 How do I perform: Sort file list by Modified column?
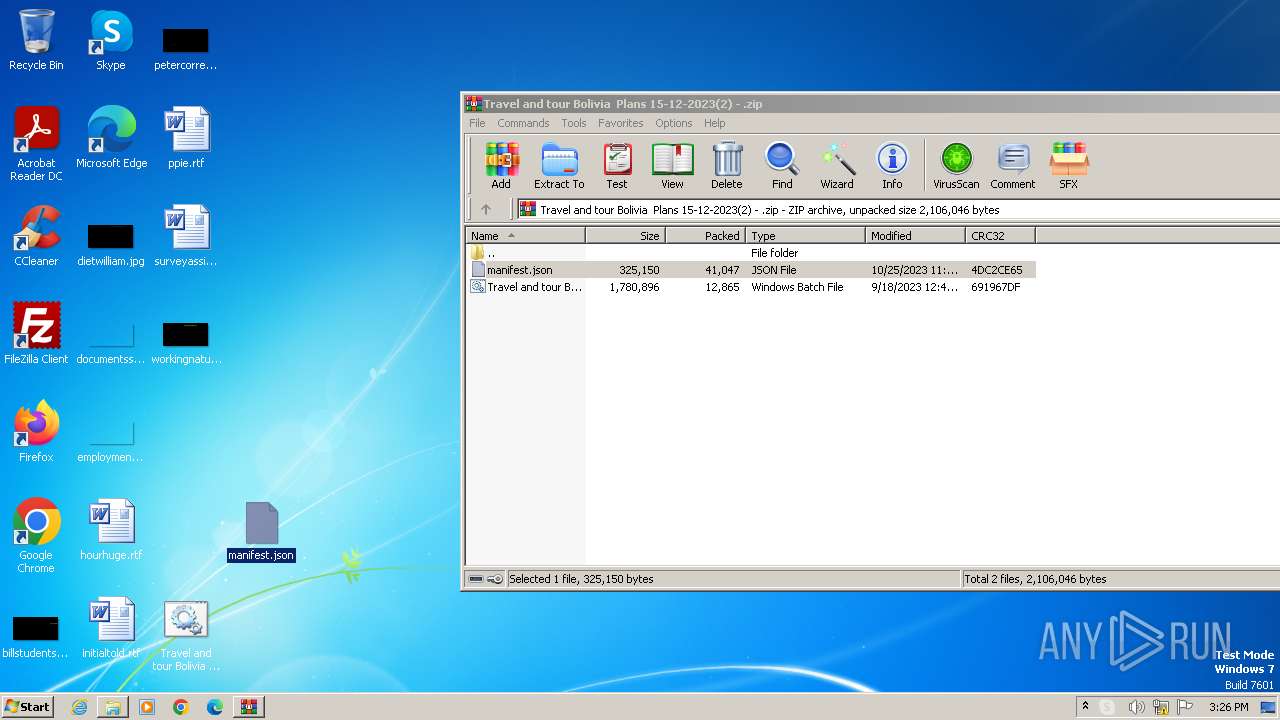[x=916, y=236]
